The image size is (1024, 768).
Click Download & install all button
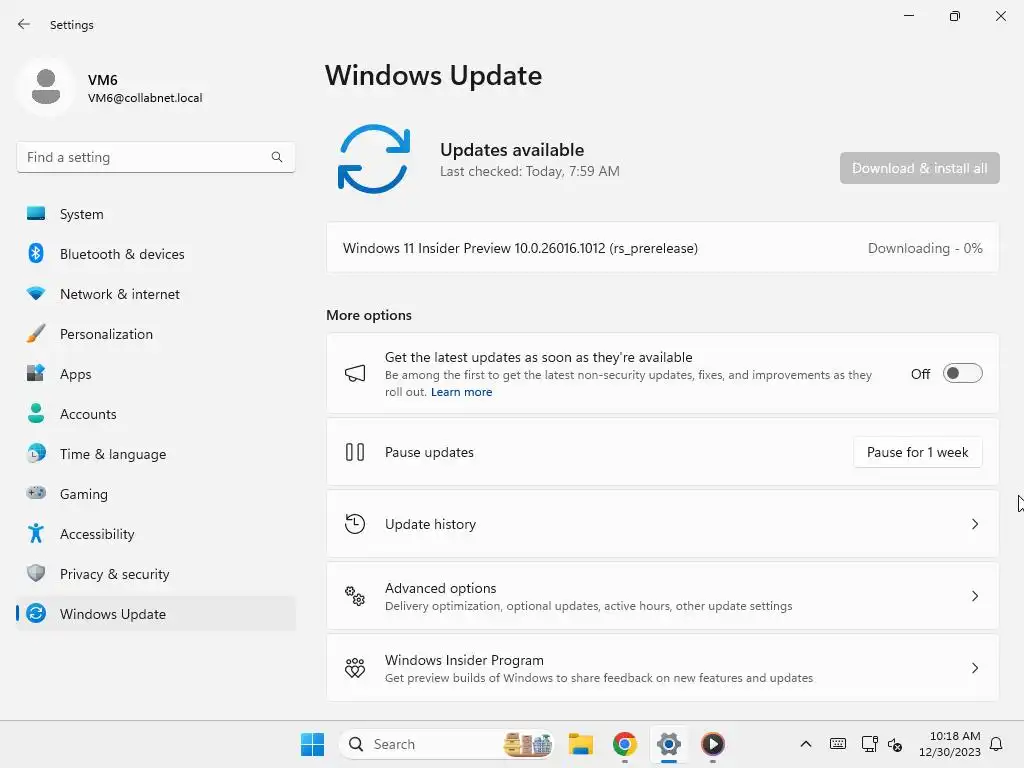coord(920,168)
